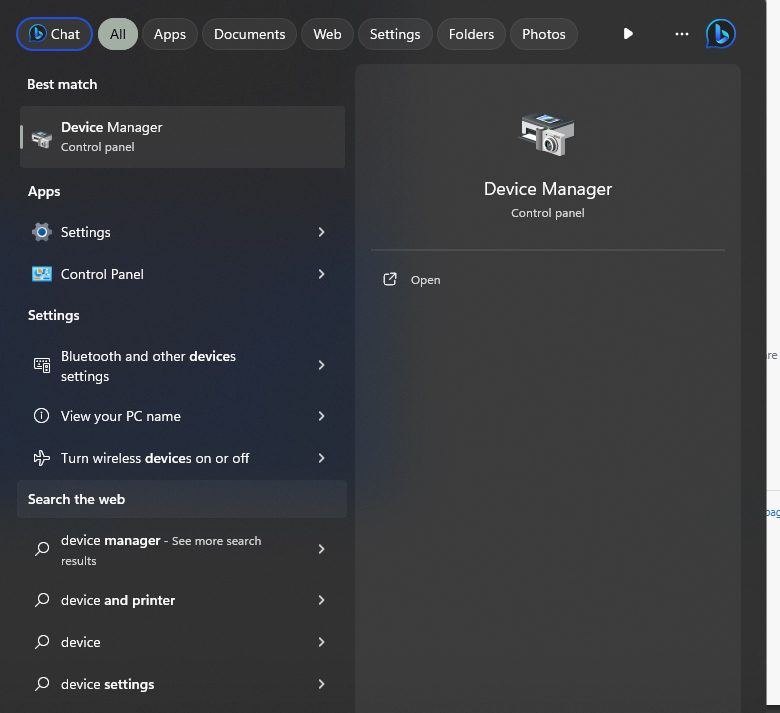
Task: Open the Settings app result
Action: point(183,232)
